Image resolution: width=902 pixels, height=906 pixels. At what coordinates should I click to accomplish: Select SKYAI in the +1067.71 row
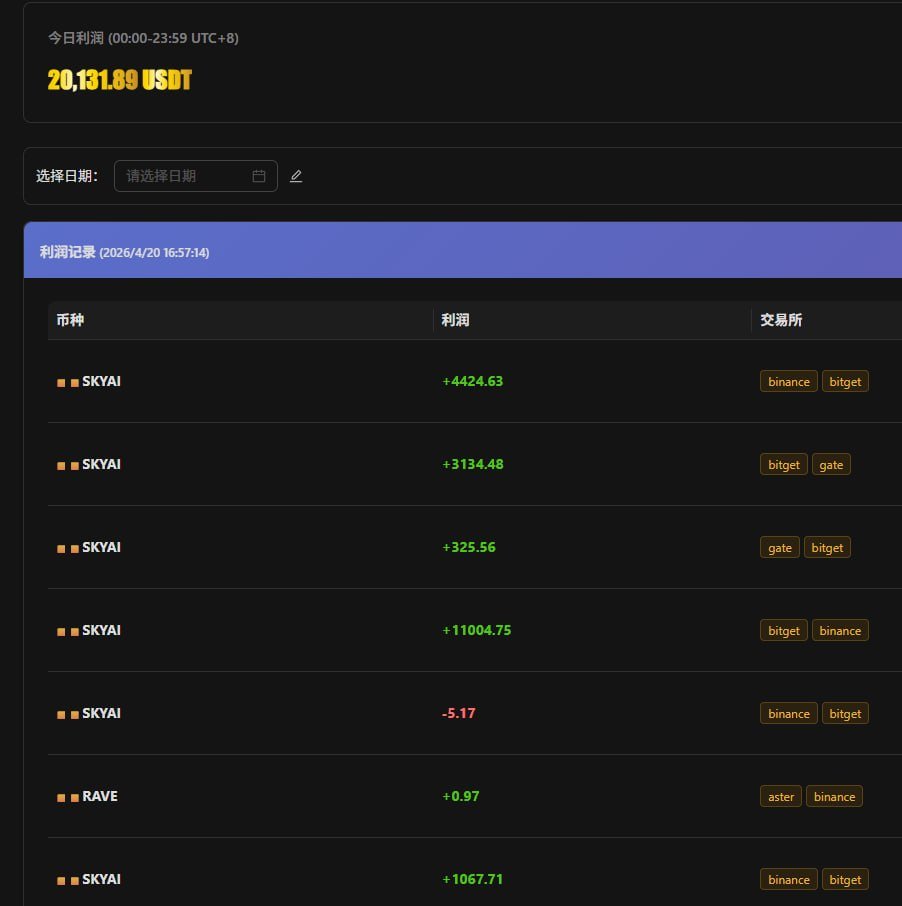101,879
